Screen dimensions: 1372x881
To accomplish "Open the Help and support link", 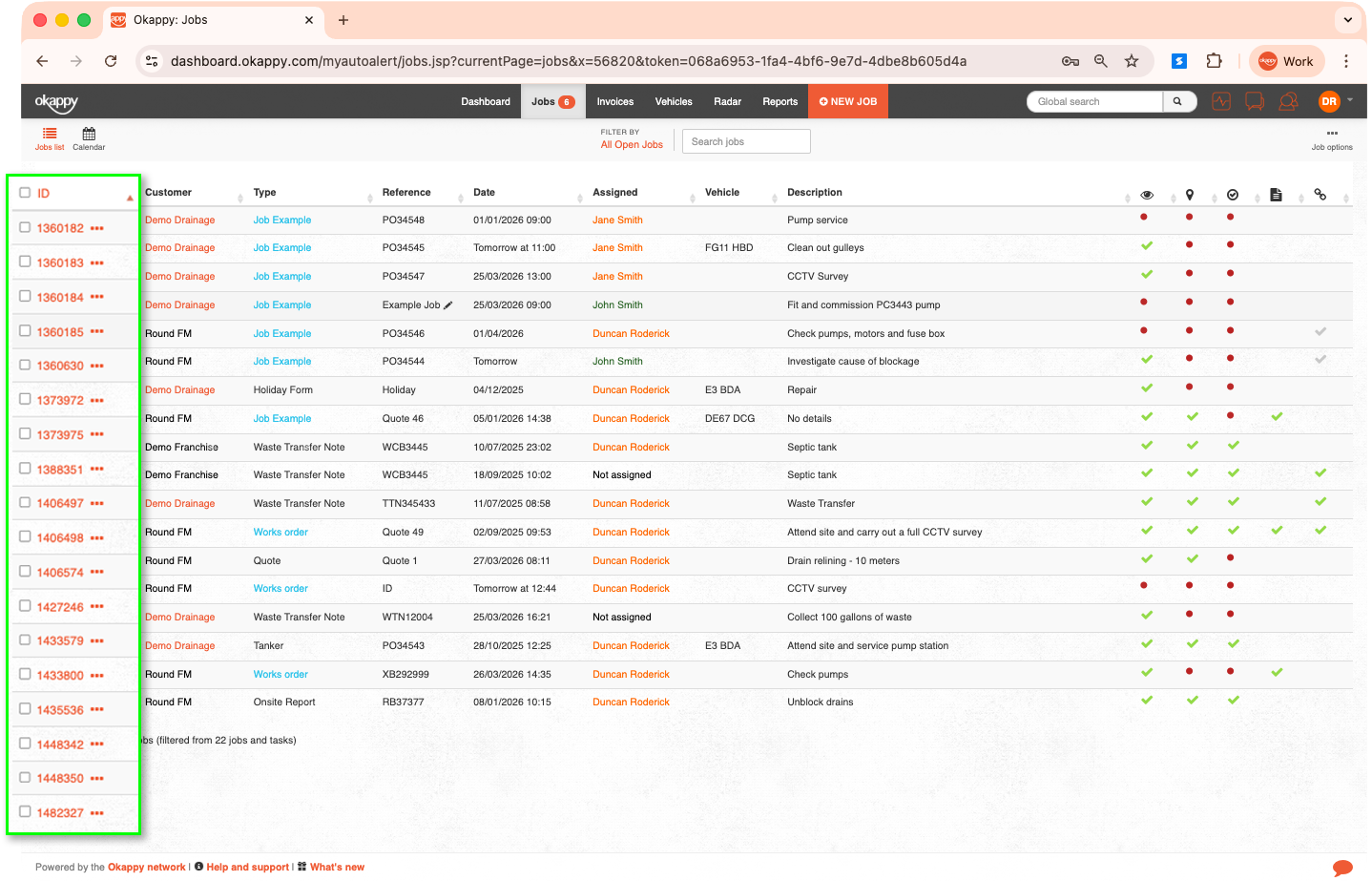I will coord(247,868).
